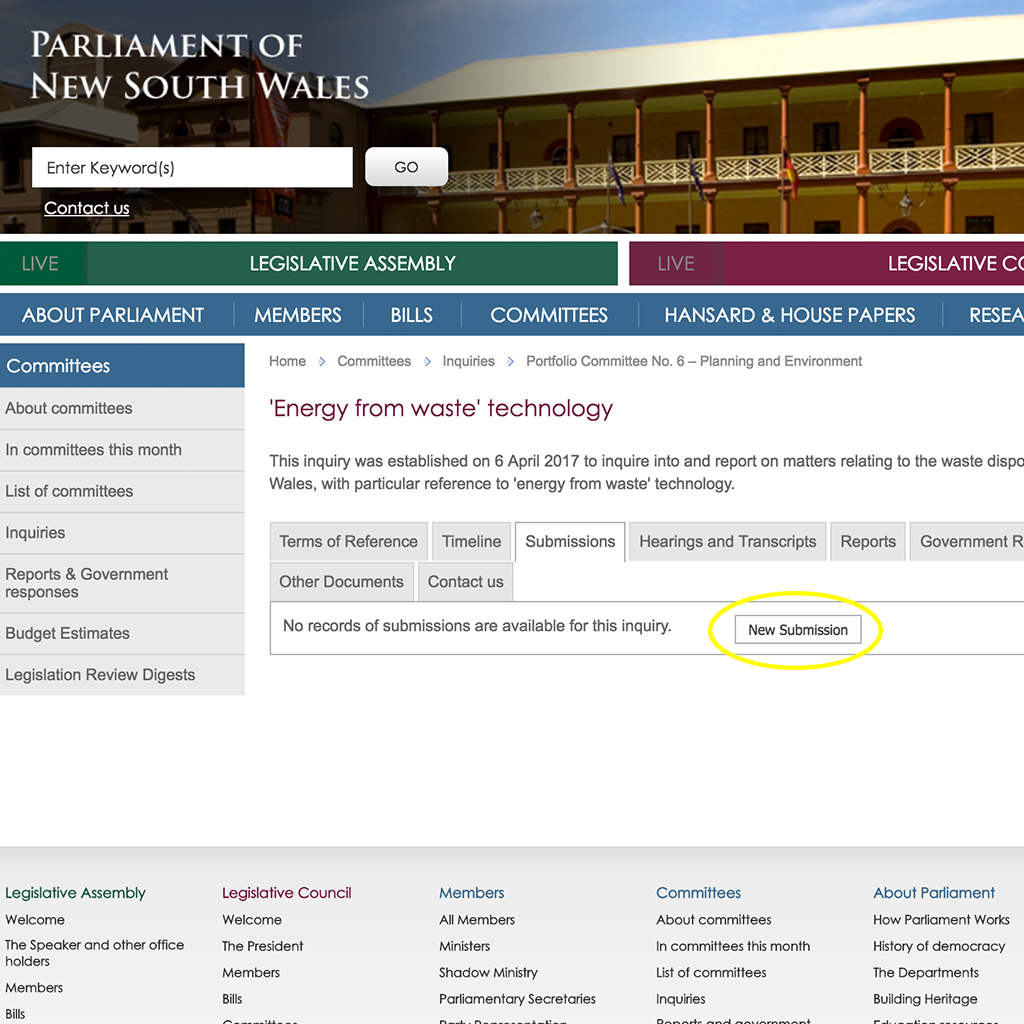Open The Departments footer link
Screen dimensions: 1024x1024
click(926, 972)
